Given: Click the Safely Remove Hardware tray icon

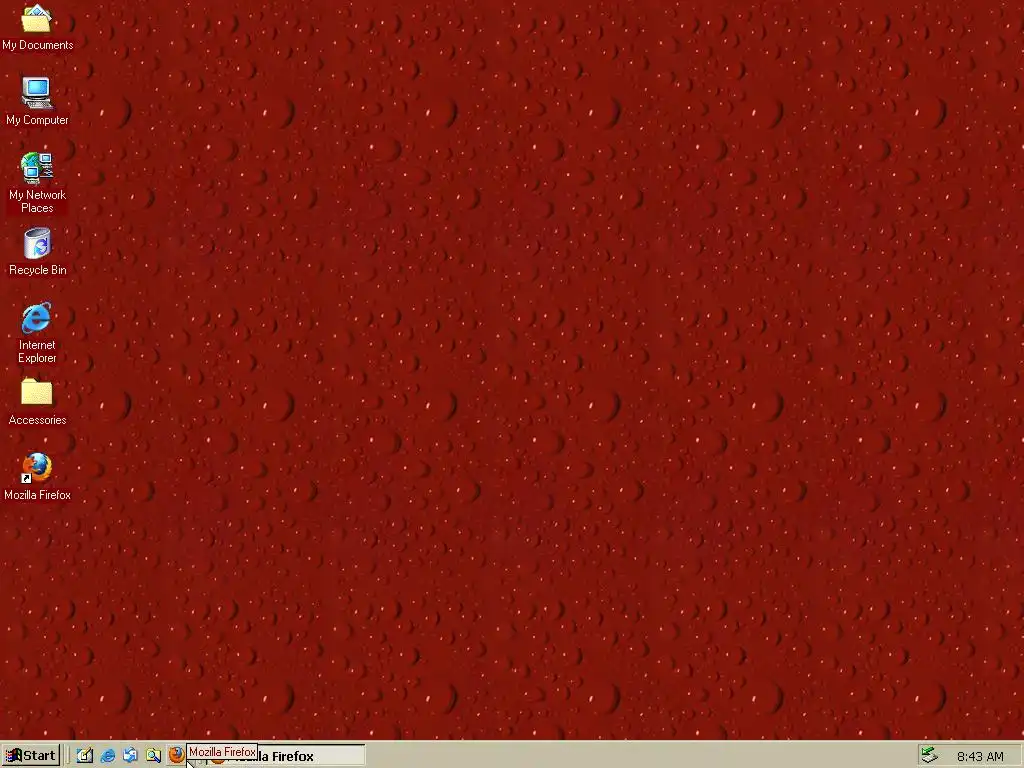Looking at the screenshot, I should pyautogui.click(x=929, y=756).
